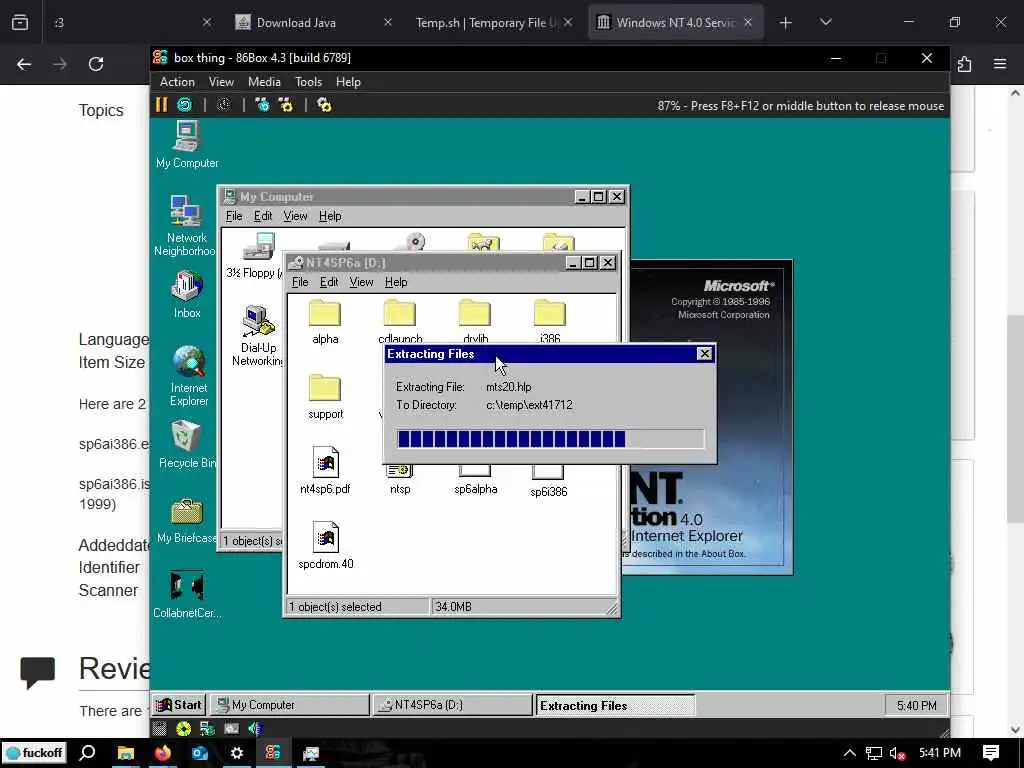Select the Recycle Bin desktop icon
The height and width of the screenshot is (768, 1024).
point(187,444)
